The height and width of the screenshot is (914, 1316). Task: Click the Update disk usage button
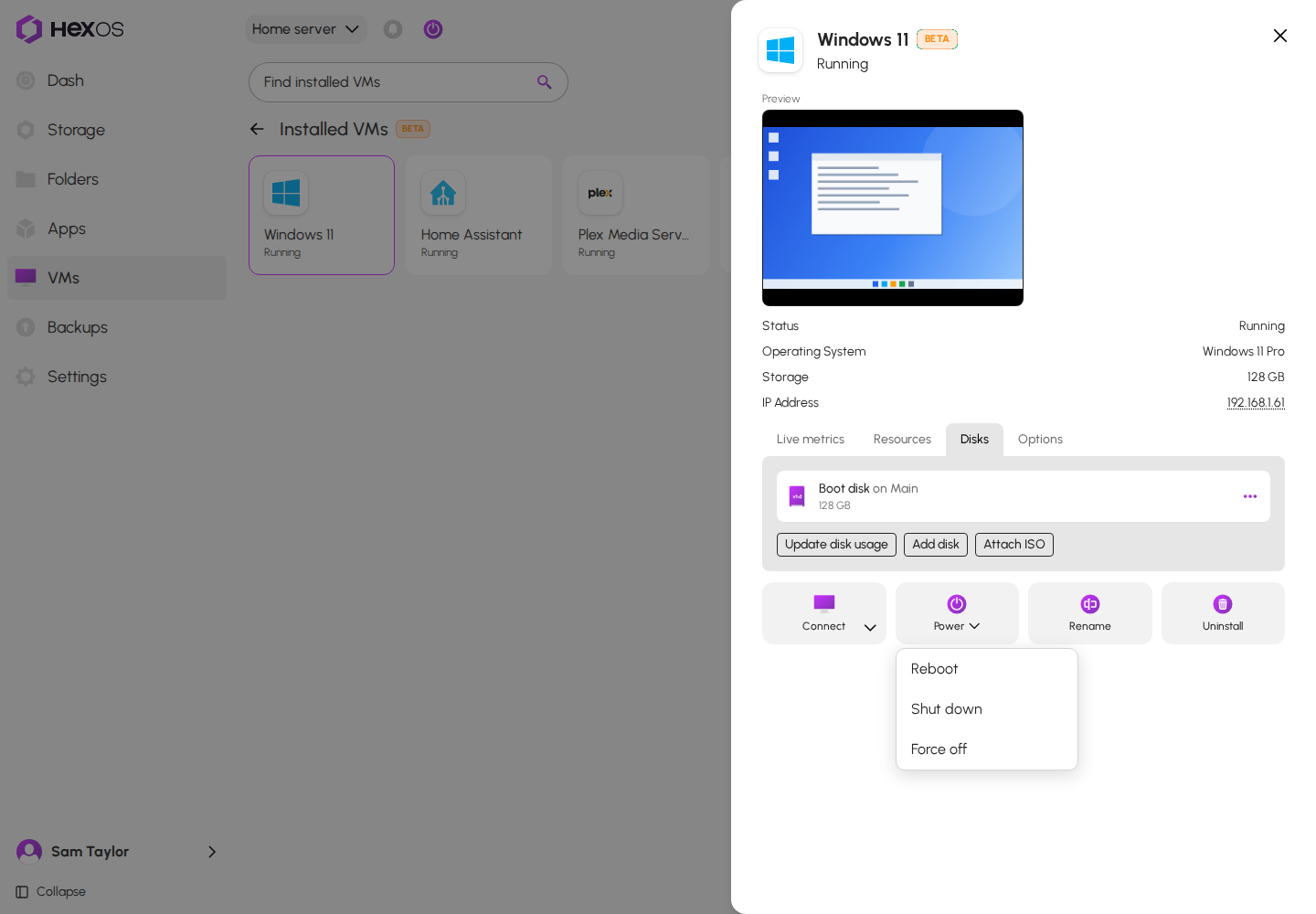point(836,545)
